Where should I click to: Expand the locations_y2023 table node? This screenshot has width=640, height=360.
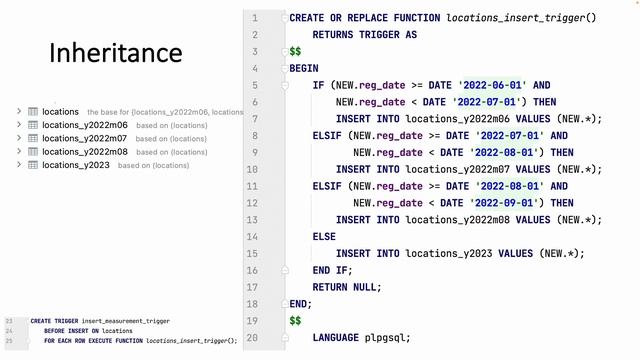(19, 164)
